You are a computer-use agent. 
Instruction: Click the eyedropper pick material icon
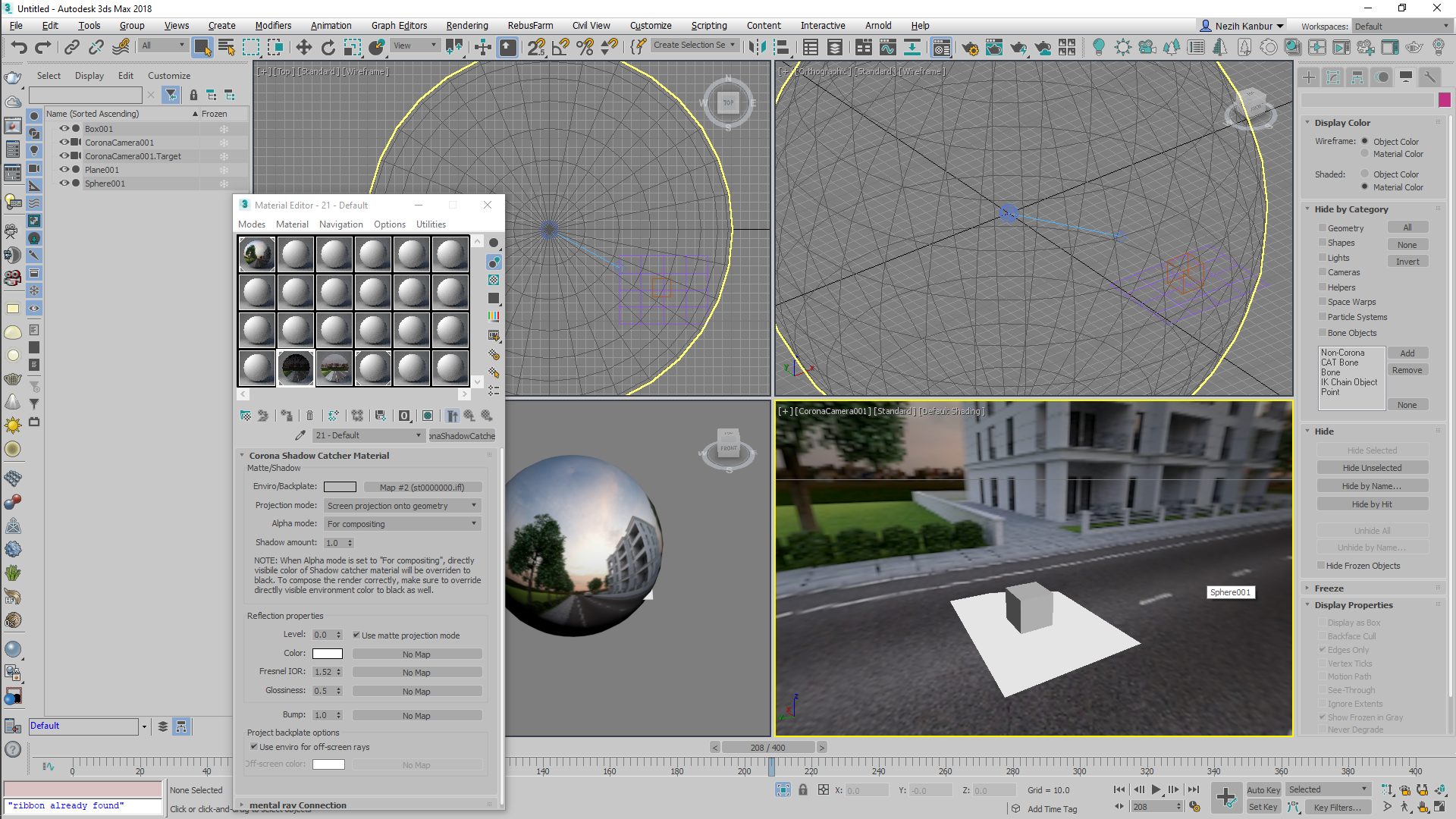tap(300, 435)
